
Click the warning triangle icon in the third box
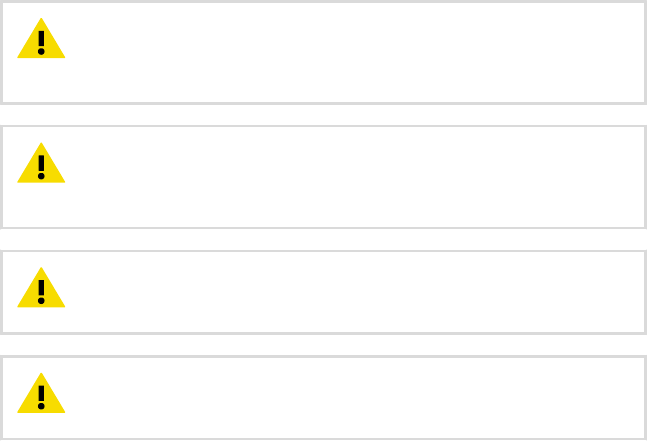point(41,287)
